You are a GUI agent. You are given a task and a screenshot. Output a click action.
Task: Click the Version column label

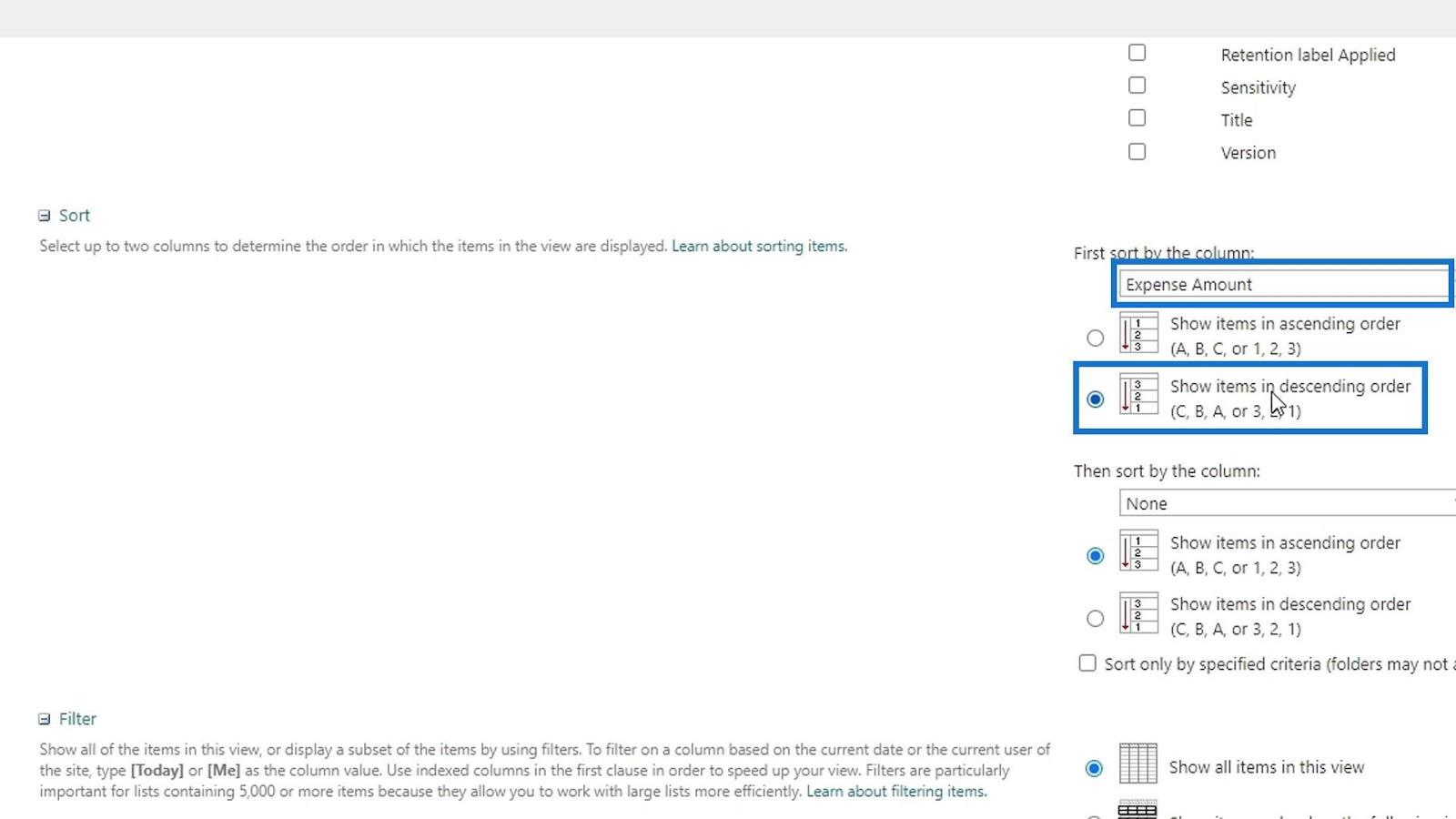click(x=1249, y=153)
